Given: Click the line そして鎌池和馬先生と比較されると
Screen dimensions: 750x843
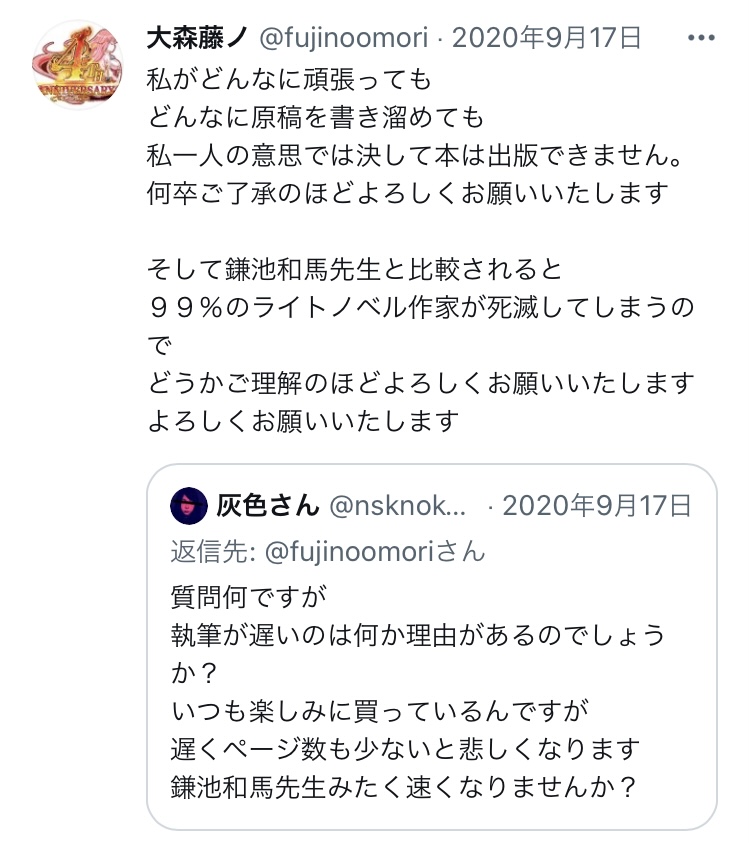Looking at the screenshot, I should pos(356,269).
